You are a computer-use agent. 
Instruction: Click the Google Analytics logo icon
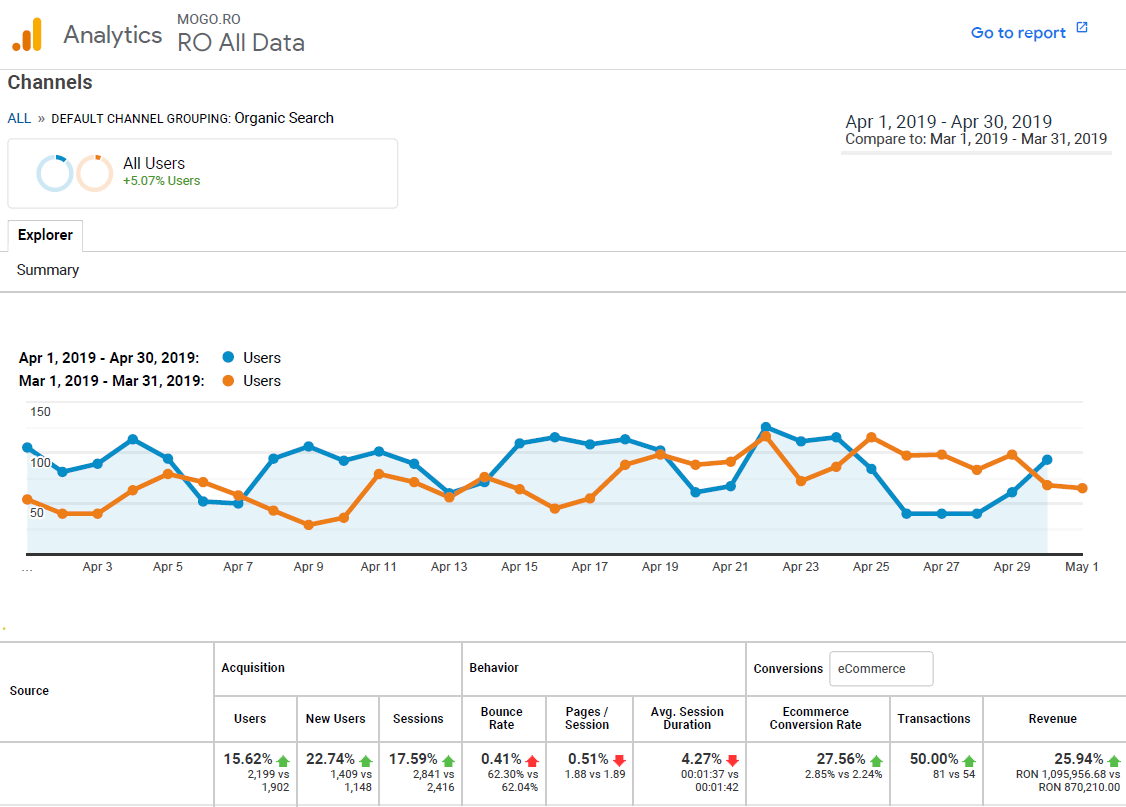click(28, 33)
